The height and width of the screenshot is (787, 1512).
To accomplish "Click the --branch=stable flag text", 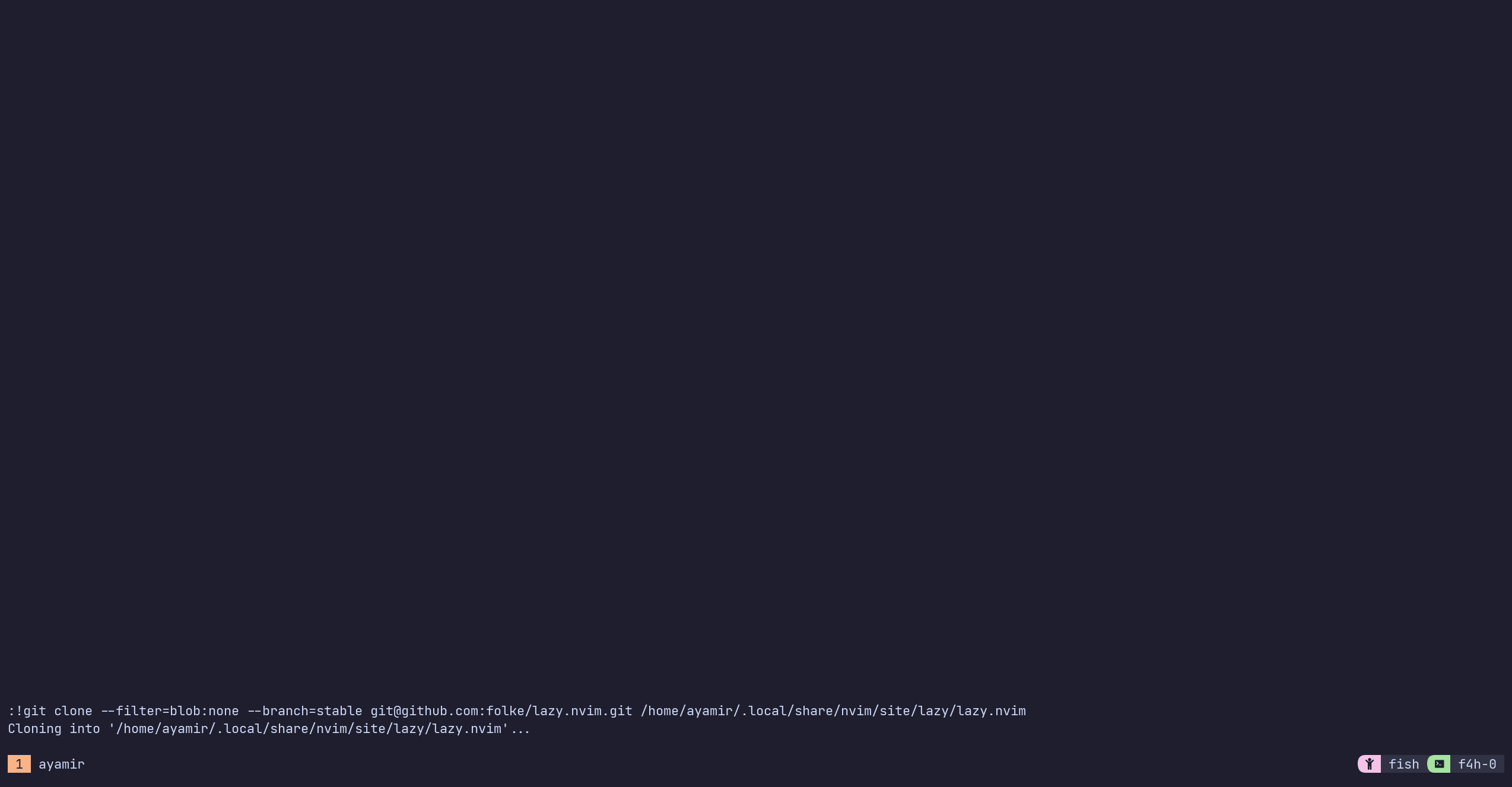I will pos(304,710).
